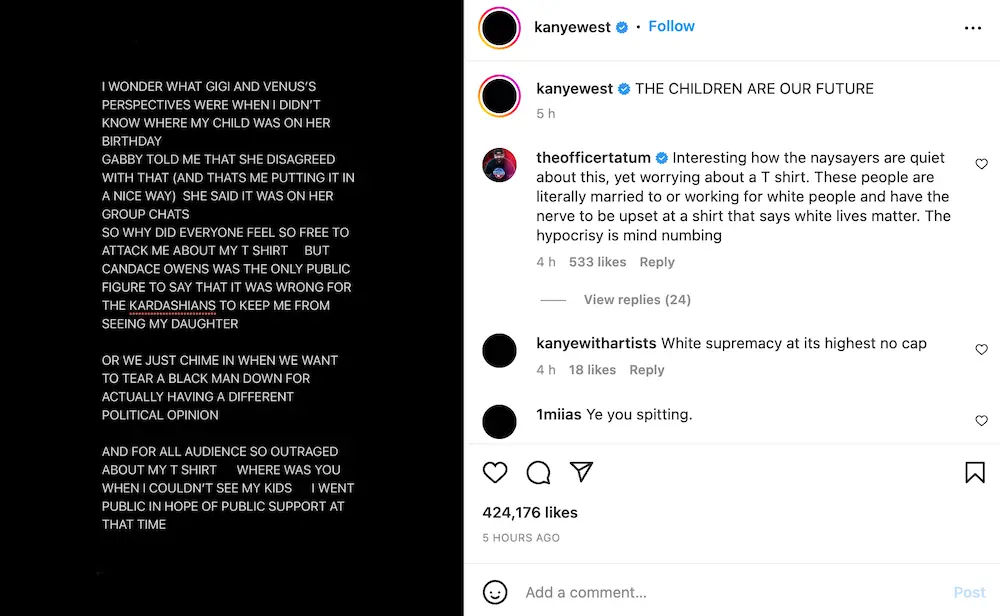Open the post options three-dot menu
This screenshot has height=616, width=1000.
(973, 28)
